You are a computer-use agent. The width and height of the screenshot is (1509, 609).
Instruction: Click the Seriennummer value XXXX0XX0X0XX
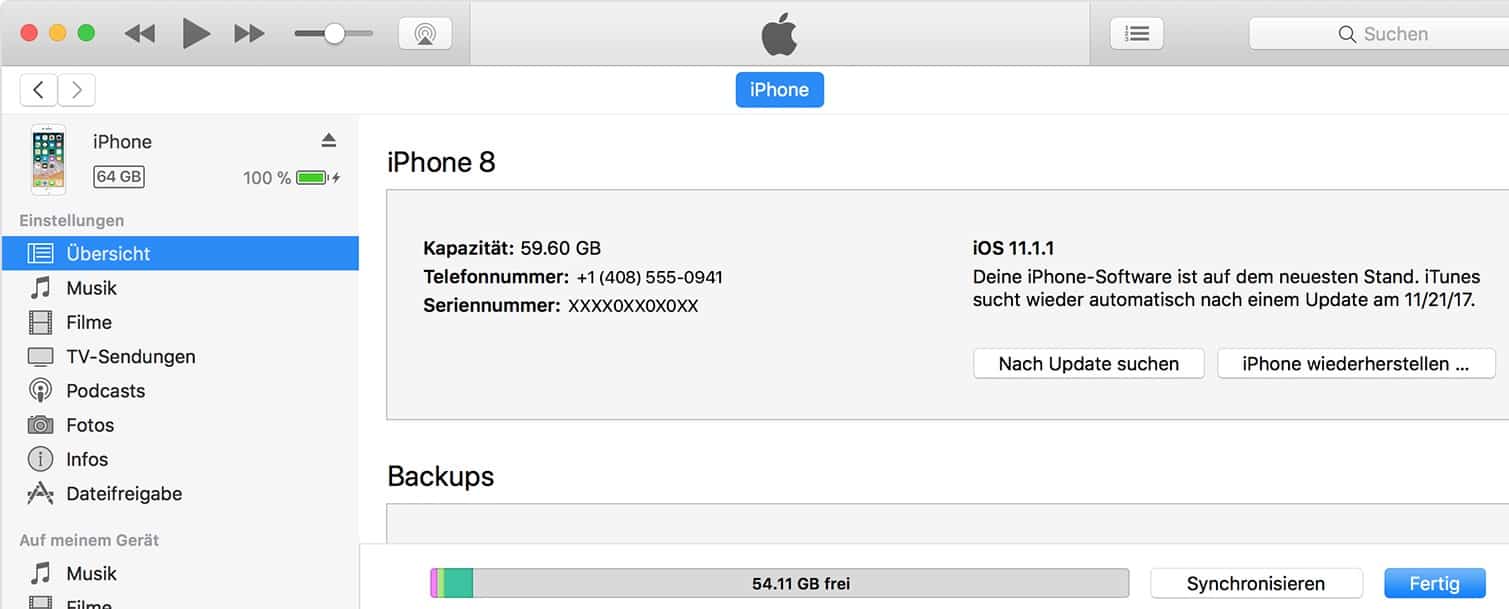pyautogui.click(x=633, y=306)
